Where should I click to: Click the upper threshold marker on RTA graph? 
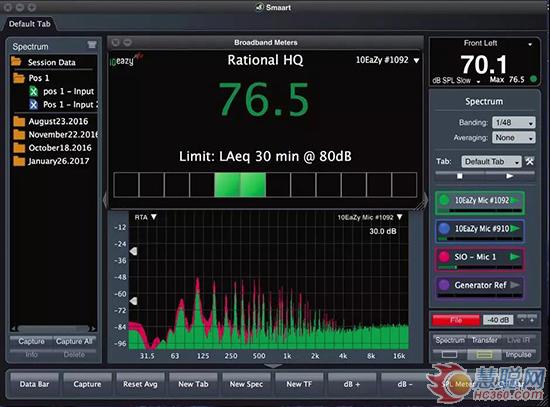133,251
